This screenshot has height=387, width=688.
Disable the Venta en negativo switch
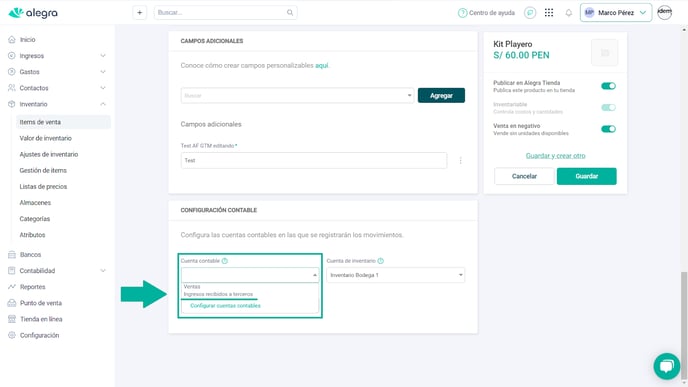pyautogui.click(x=608, y=129)
